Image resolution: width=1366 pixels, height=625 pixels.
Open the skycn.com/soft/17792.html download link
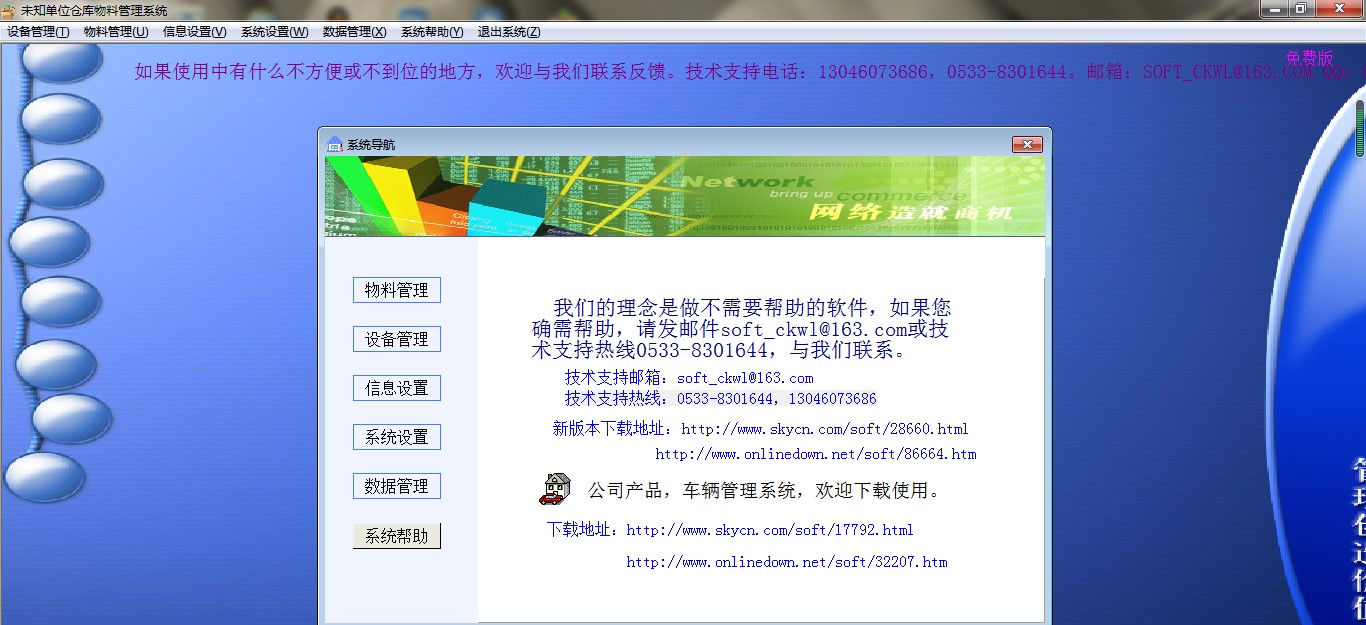point(770,530)
